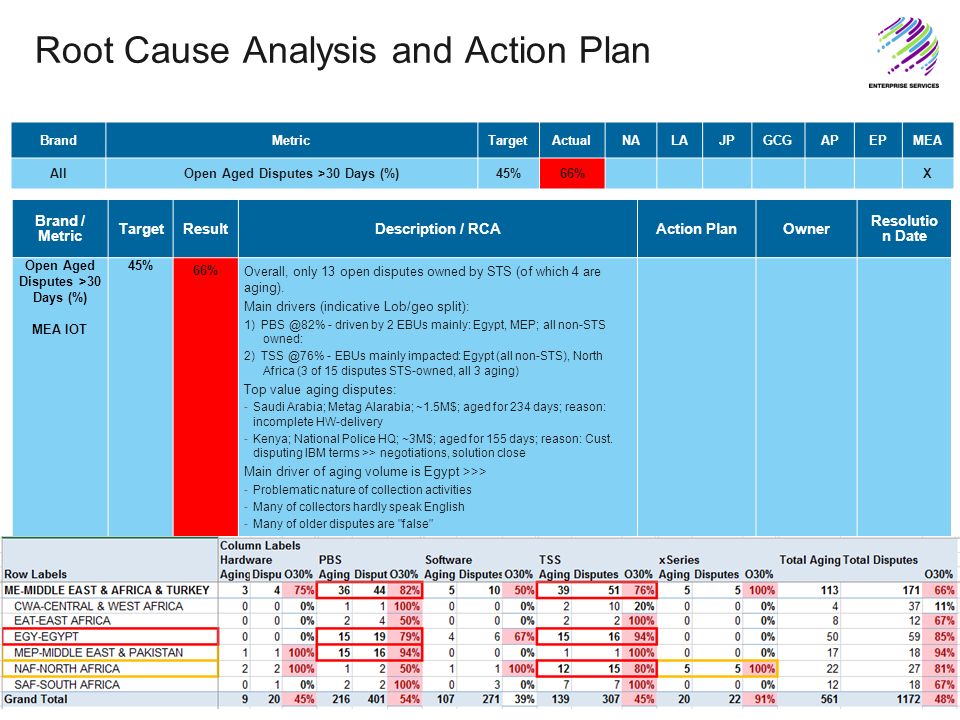Click the xSeries column group label
Viewport: 960px width, 720px height.
point(679,560)
